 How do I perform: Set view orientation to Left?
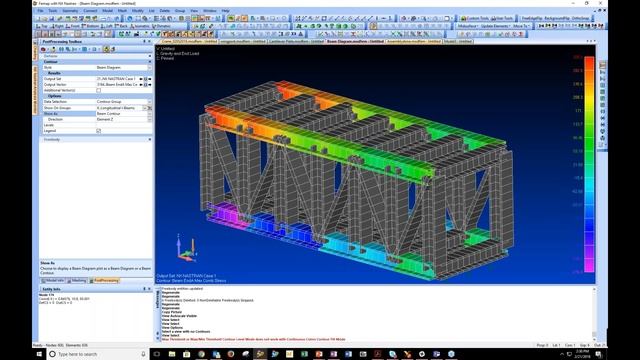click(x=107, y=26)
